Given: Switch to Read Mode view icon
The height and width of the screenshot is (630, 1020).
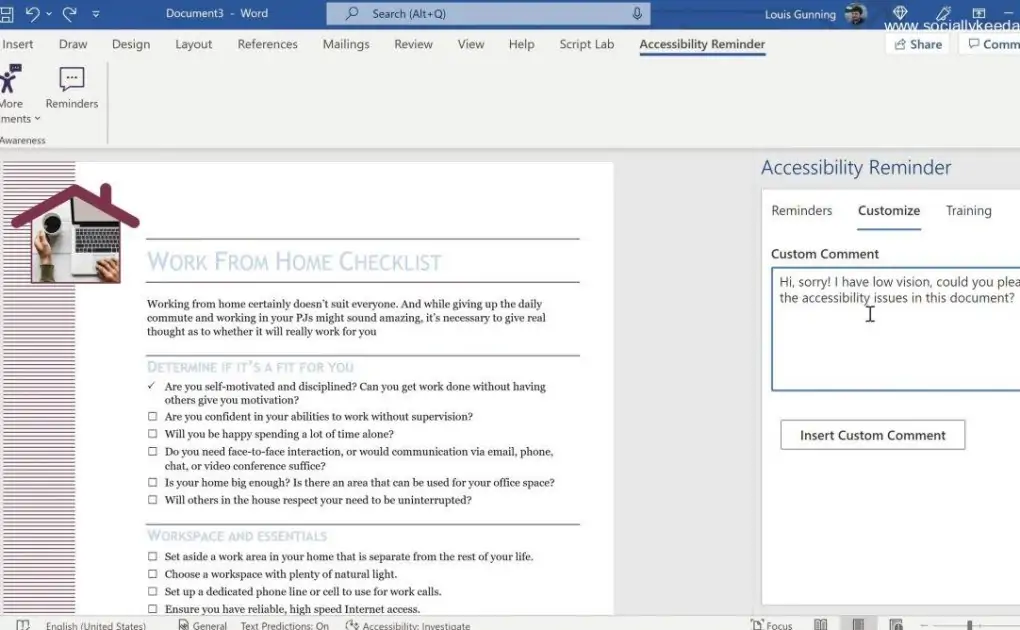Looking at the screenshot, I should [x=821, y=625].
